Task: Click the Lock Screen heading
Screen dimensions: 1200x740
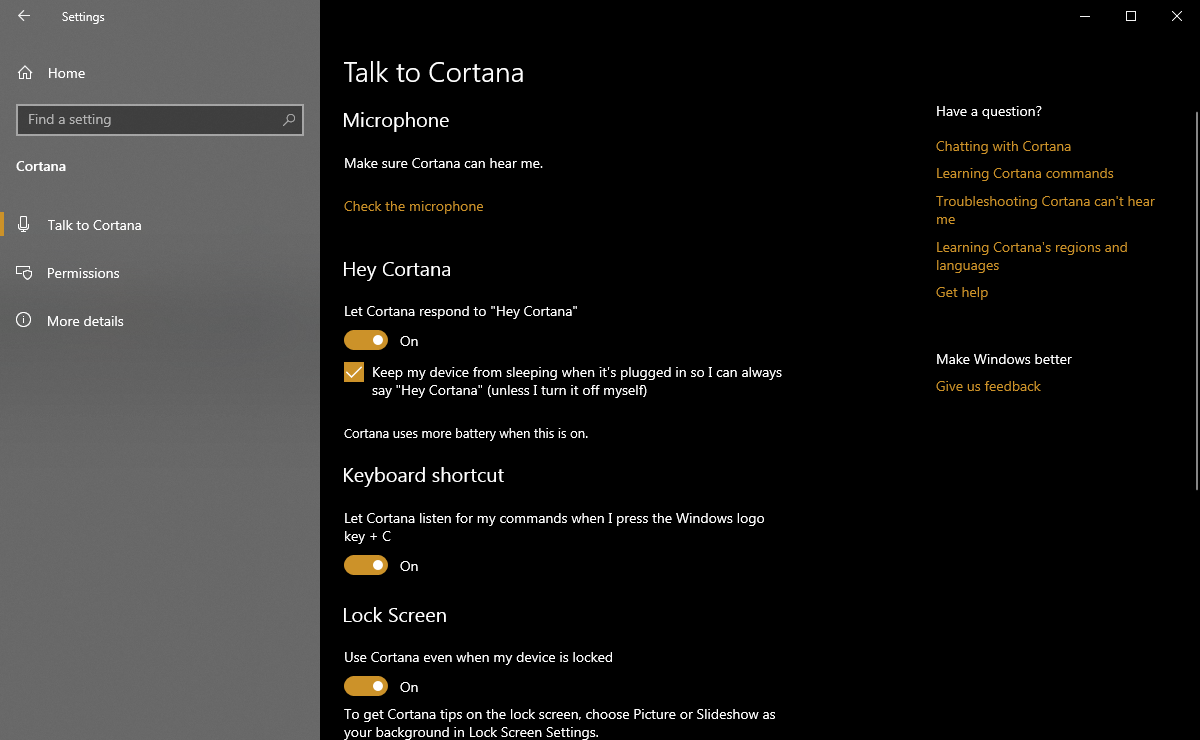Action: tap(395, 615)
